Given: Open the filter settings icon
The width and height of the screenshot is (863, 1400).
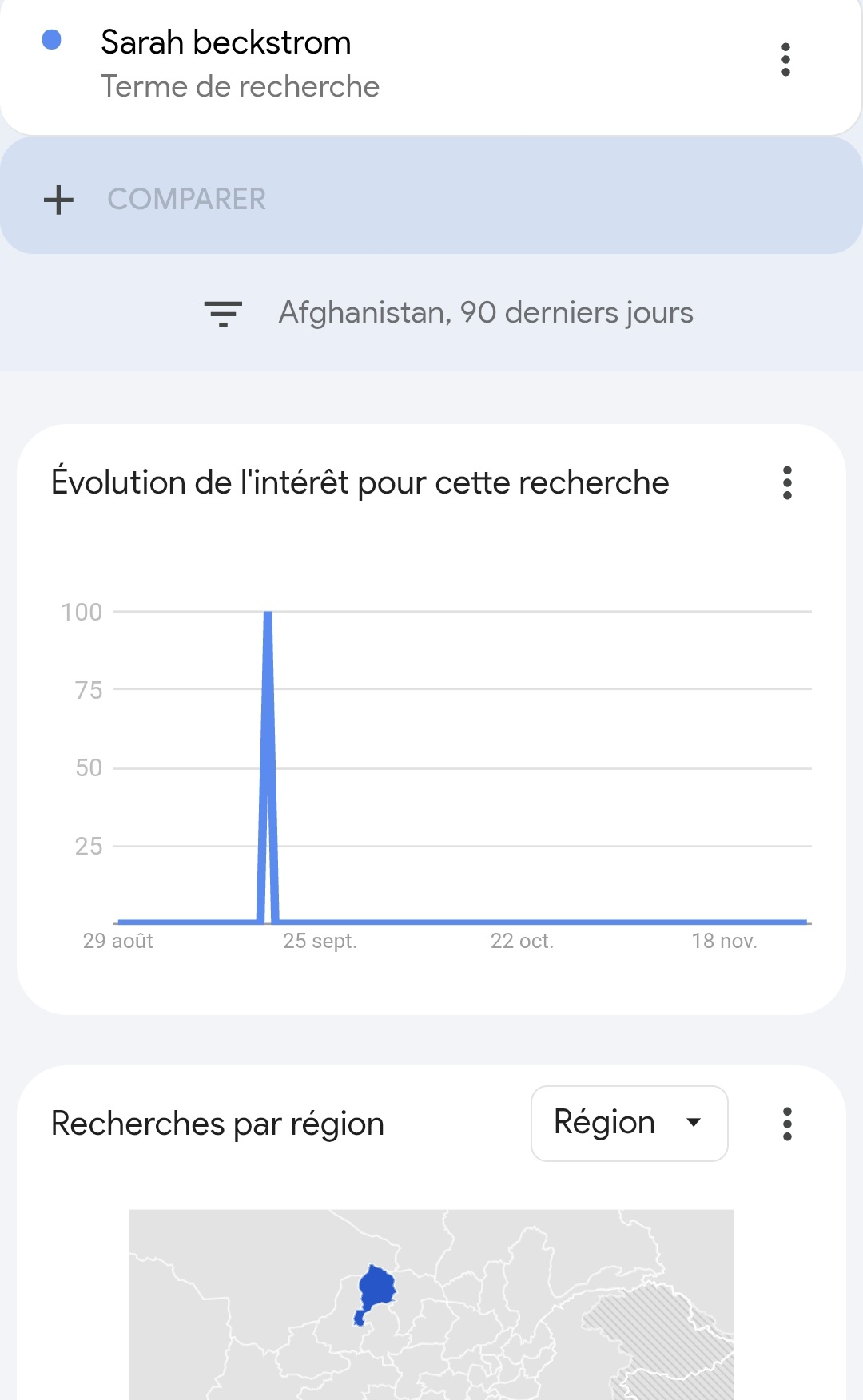Looking at the screenshot, I should pyautogui.click(x=223, y=313).
